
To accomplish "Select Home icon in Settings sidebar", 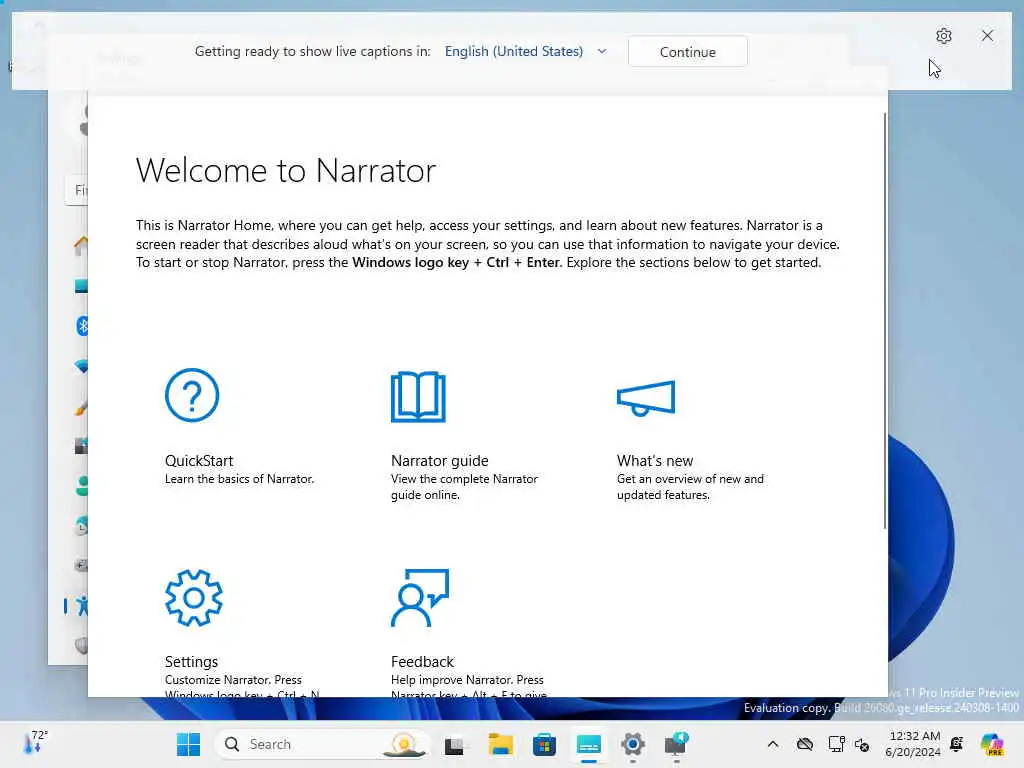I will pos(80,246).
